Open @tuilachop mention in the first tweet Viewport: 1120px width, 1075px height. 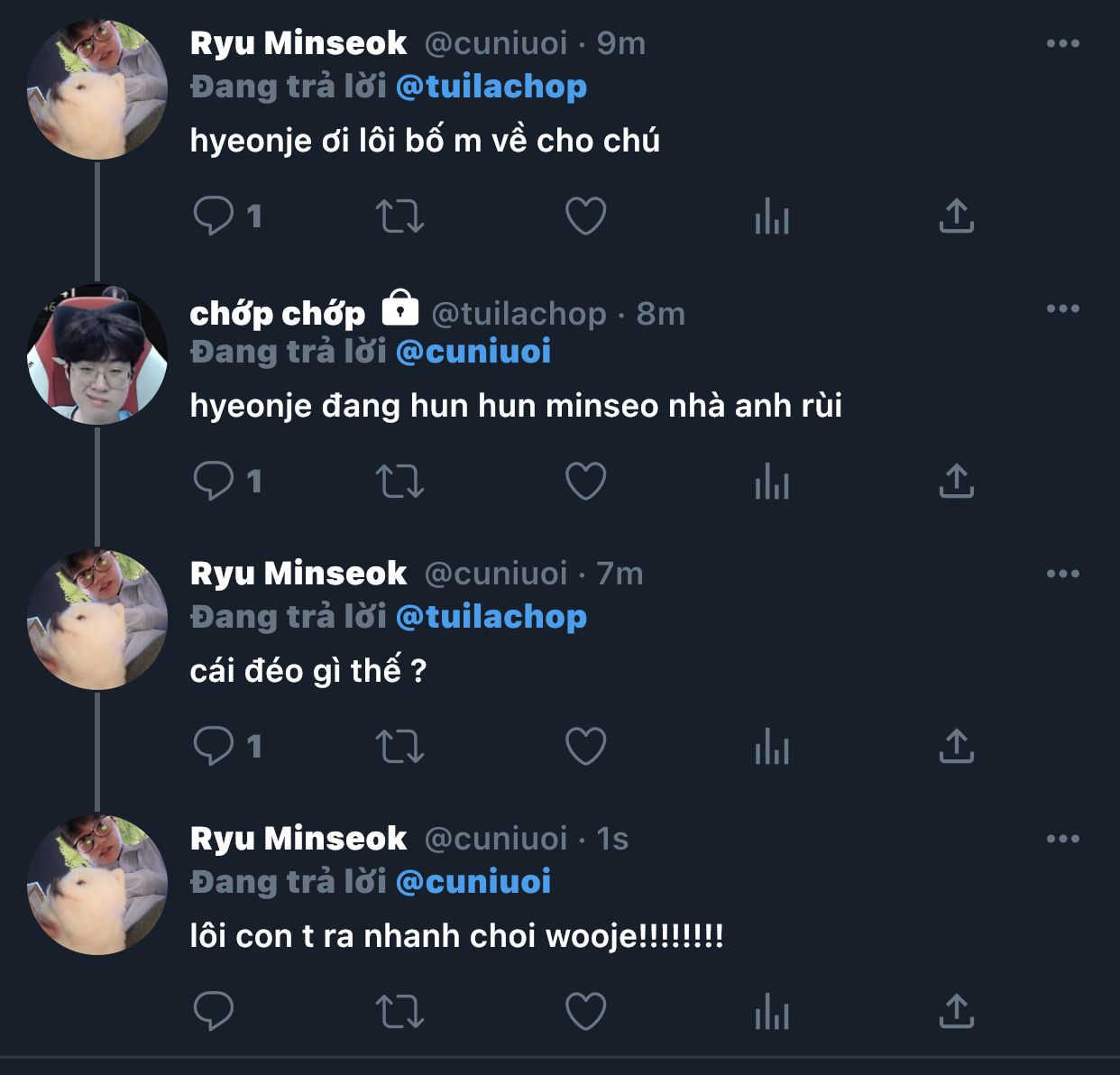click(491, 87)
